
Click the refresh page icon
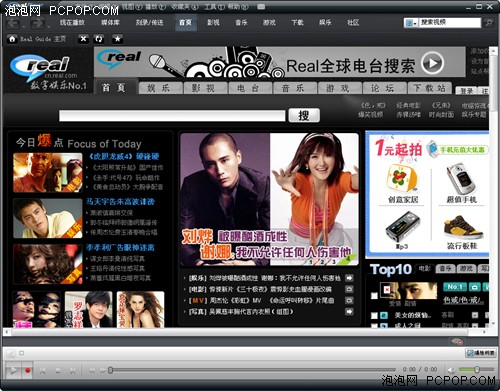click(x=99, y=39)
